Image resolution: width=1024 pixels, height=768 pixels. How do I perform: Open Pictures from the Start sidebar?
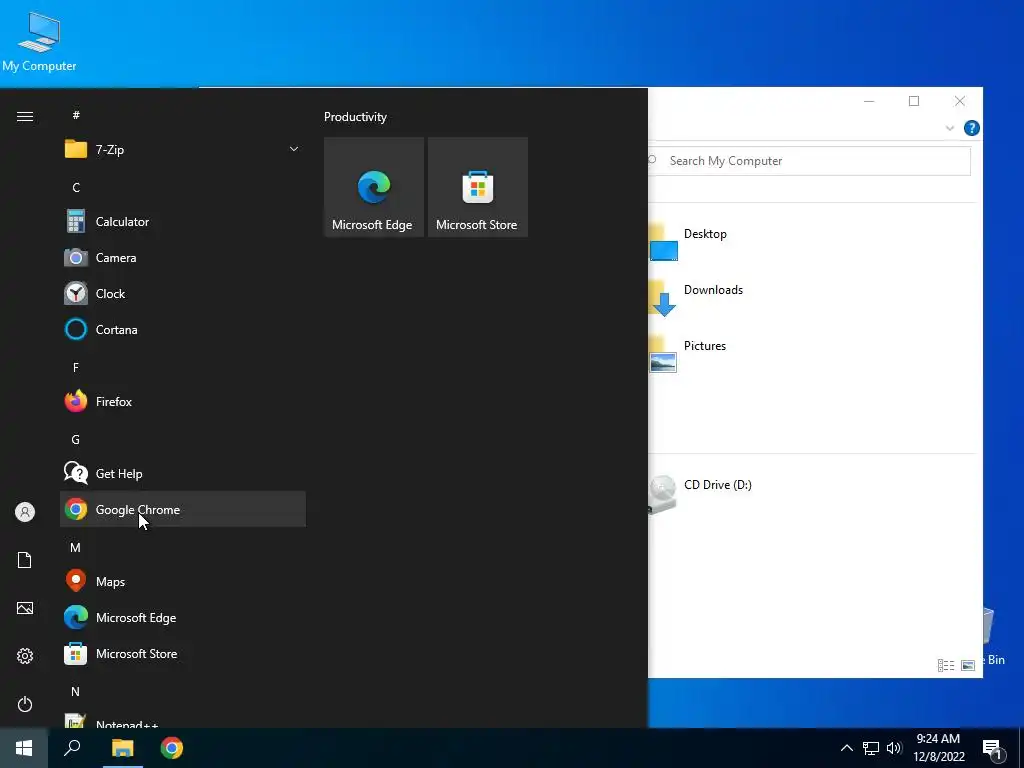[25, 608]
